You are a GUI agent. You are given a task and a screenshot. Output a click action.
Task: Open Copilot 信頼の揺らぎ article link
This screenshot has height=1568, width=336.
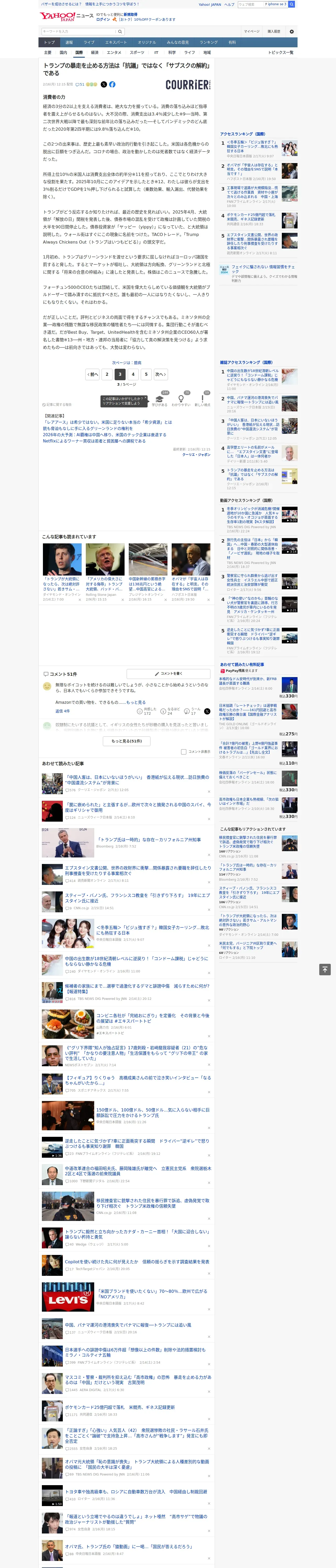(137, 1262)
